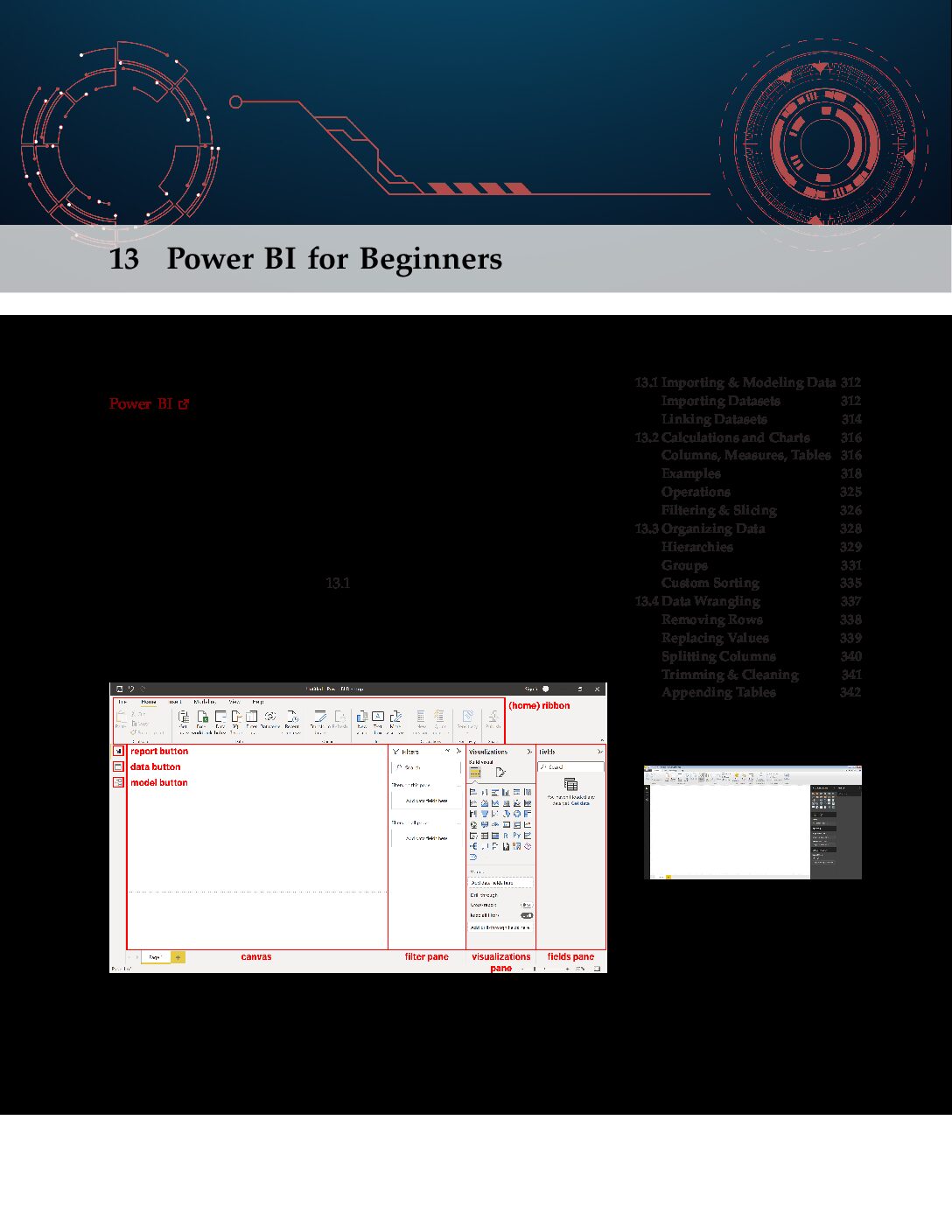
Task: Click the Search field in Fields pane
Action: click(x=570, y=766)
